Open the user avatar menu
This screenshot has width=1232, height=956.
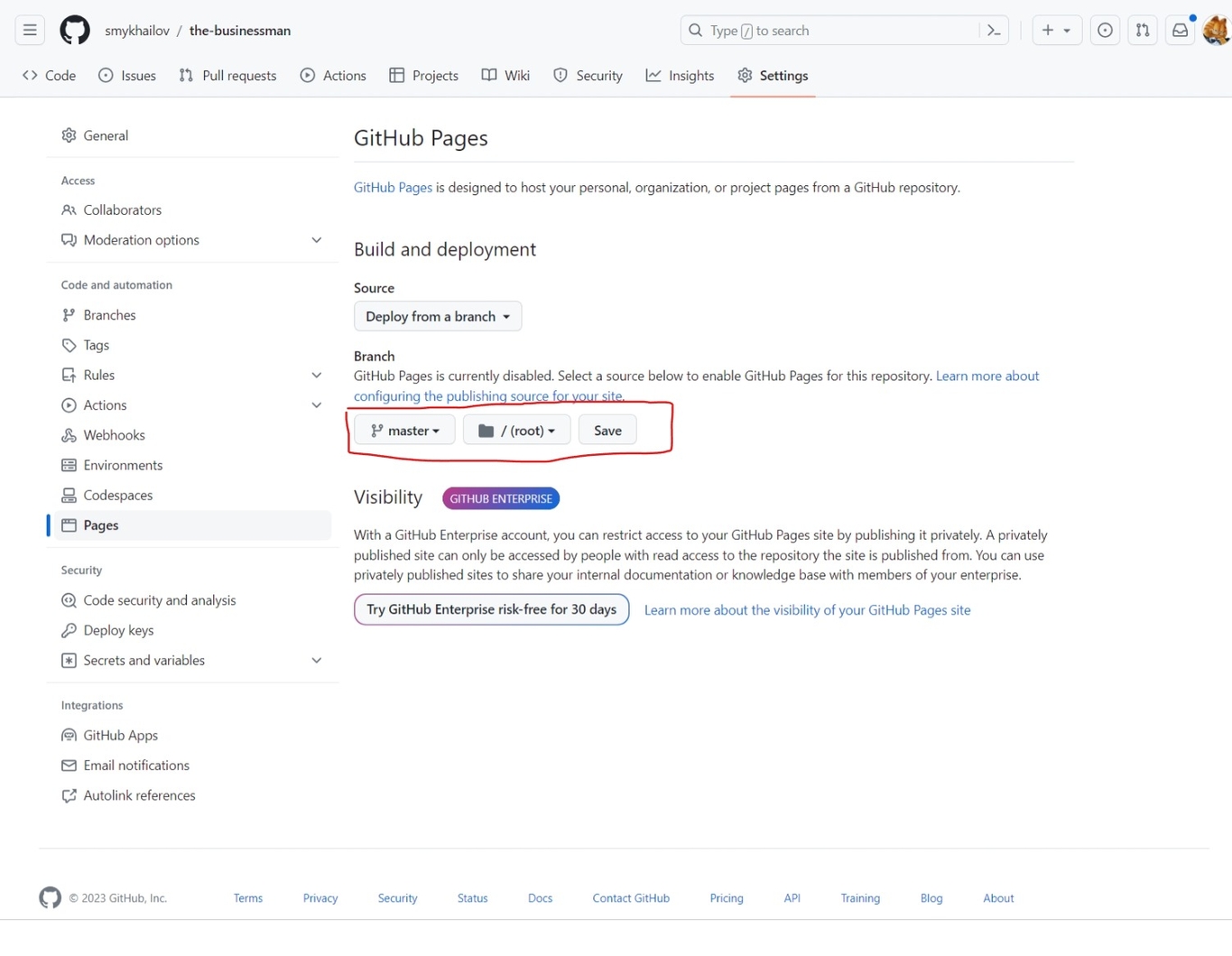1217,31
